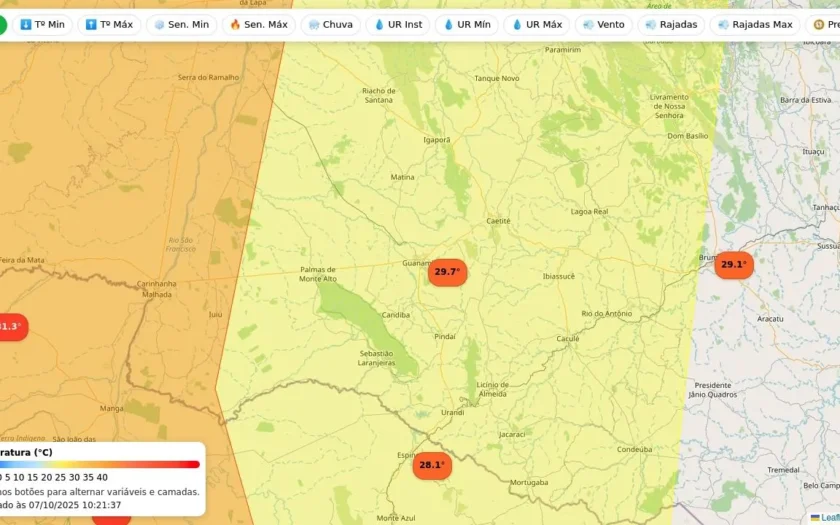840x525 pixels.
Task: Click the Caetité town label on map
Action: point(498,221)
